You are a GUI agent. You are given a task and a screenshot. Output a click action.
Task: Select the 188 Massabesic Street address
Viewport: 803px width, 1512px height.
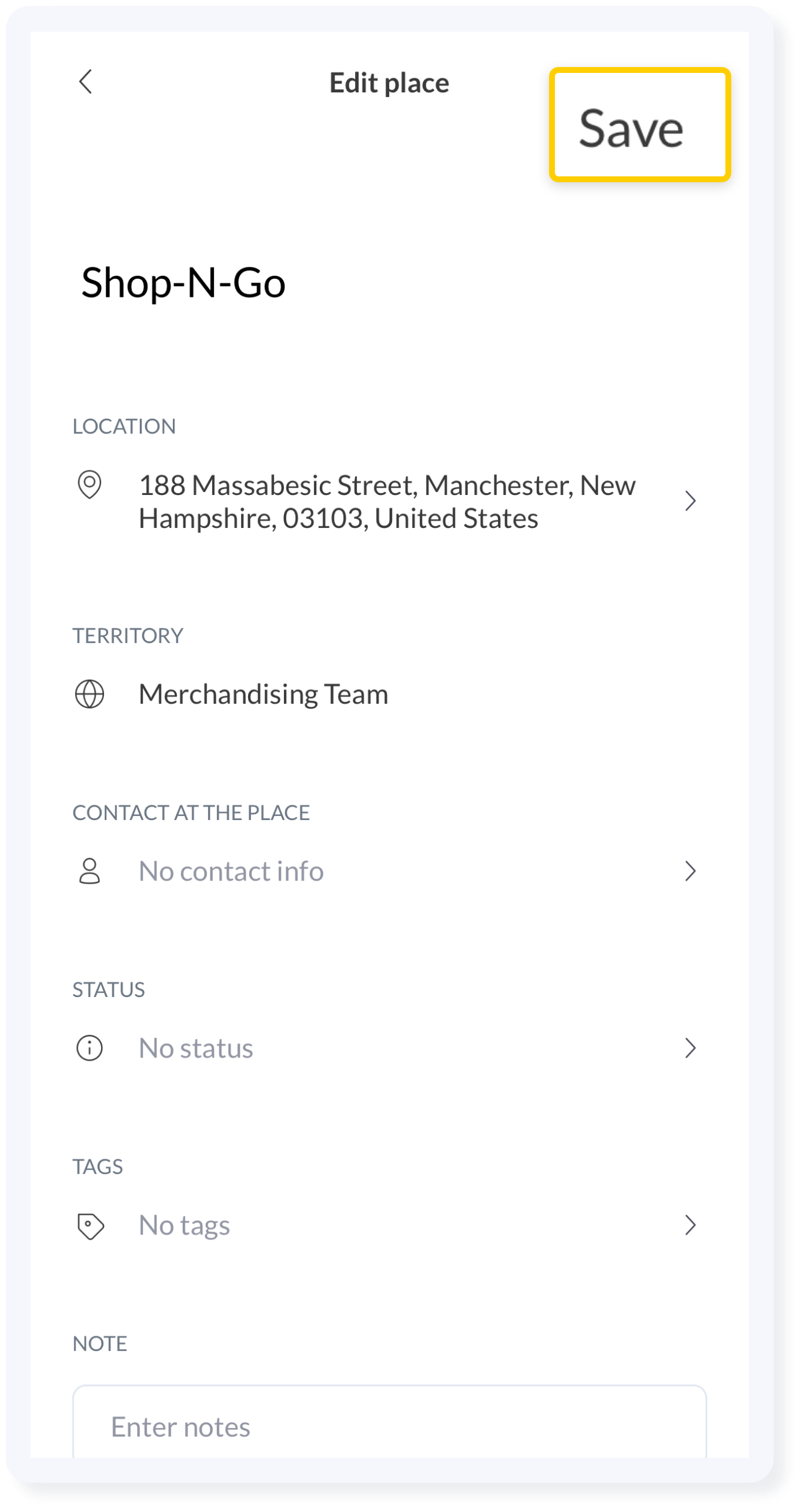coord(387,501)
